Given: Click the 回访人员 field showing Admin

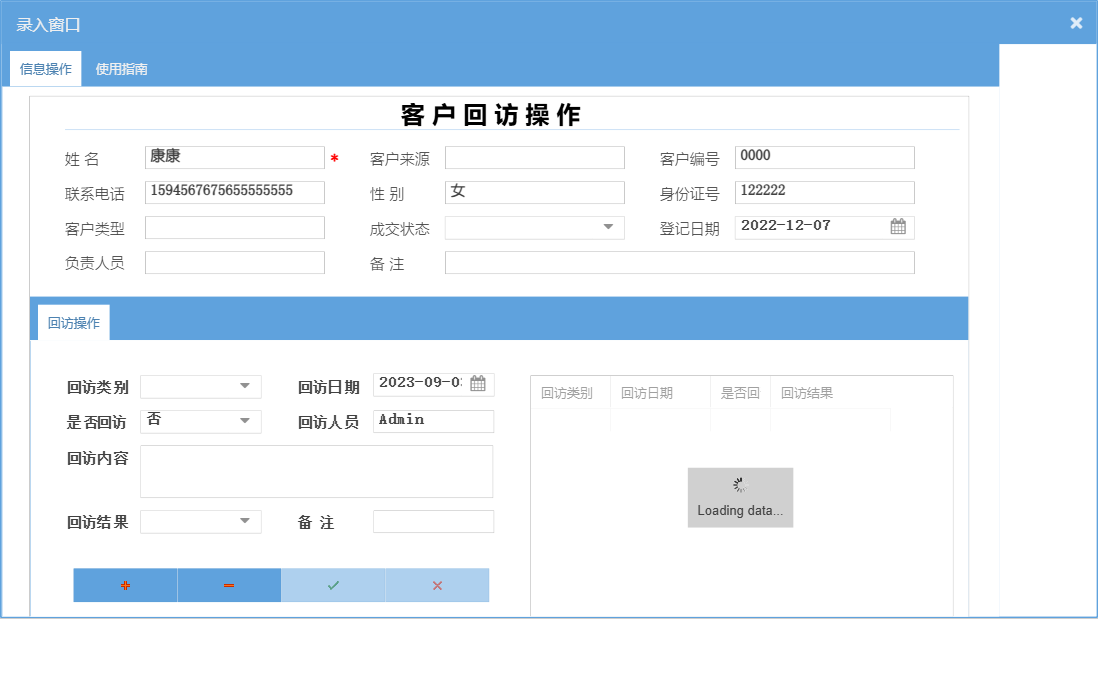Looking at the screenshot, I should point(432,421).
